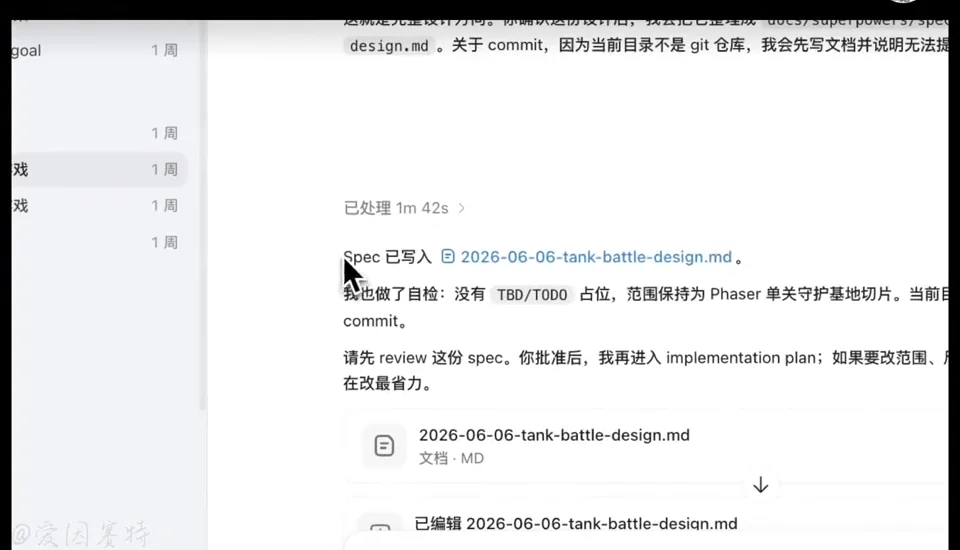The height and width of the screenshot is (550, 960).
Task: Select the goal conversation in the sidebar
Action: [x=97, y=50]
